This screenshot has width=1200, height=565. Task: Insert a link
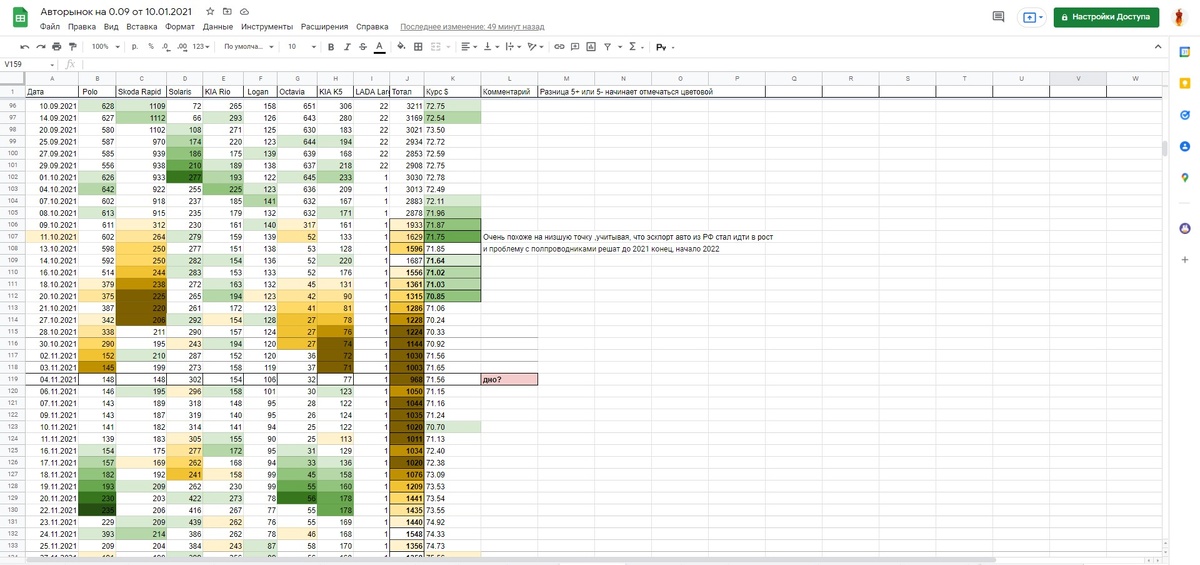pyautogui.click(x=560, y=46)
